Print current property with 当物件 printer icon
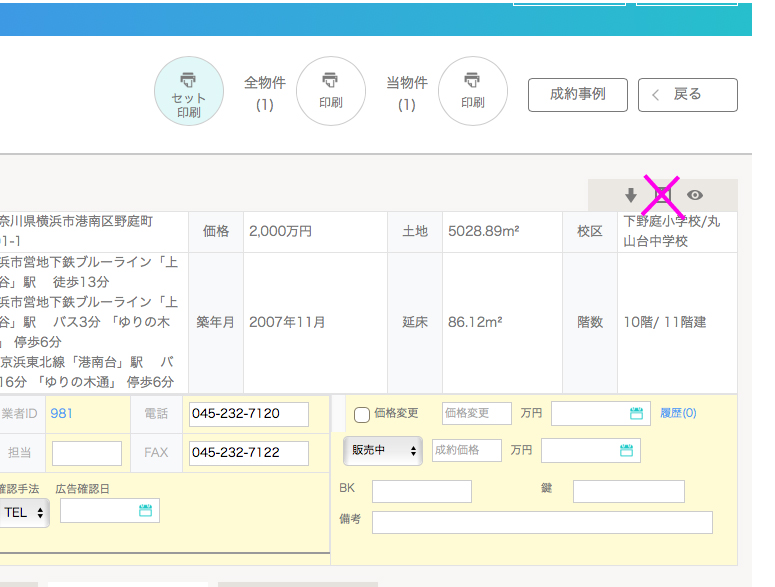The width and height of the screenshot is (775, 587). tap(472, 91)
